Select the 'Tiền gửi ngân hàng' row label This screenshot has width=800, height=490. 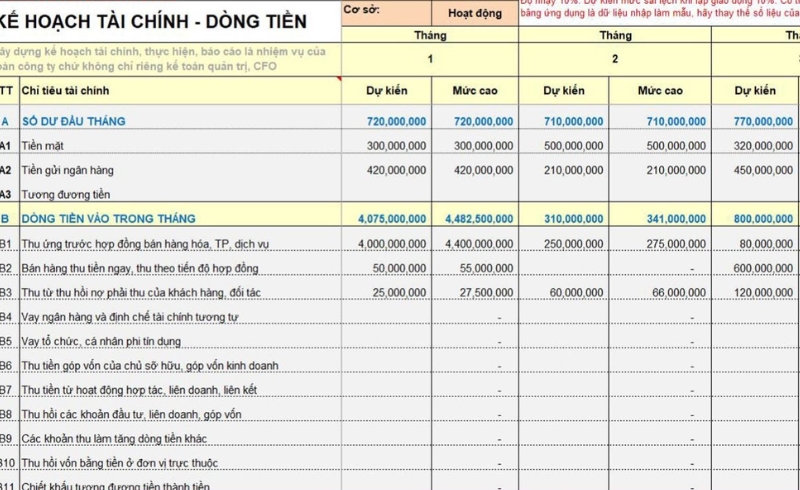(x=67, y=170)
